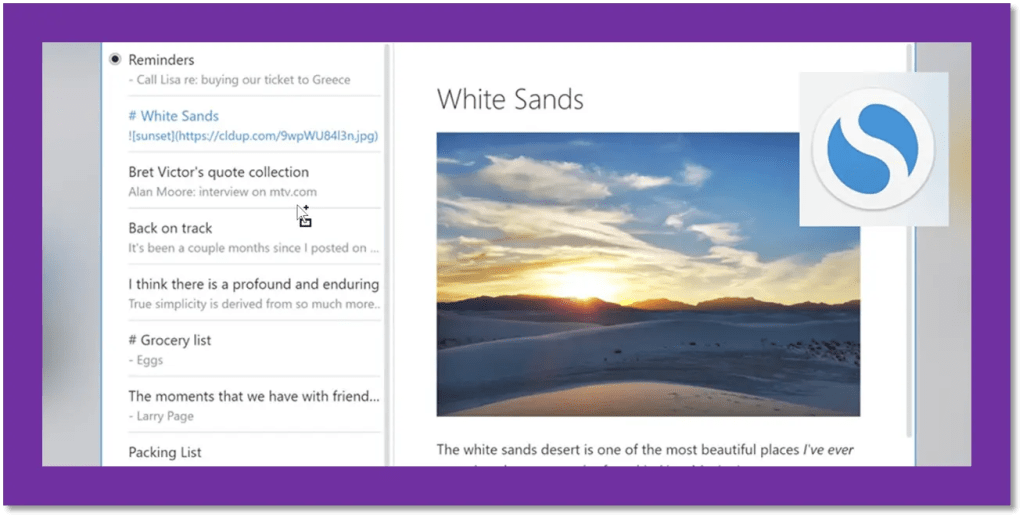Select the "profound and enduring" note
Viewport: 1023px width, 518px height.
coord(254,284)
